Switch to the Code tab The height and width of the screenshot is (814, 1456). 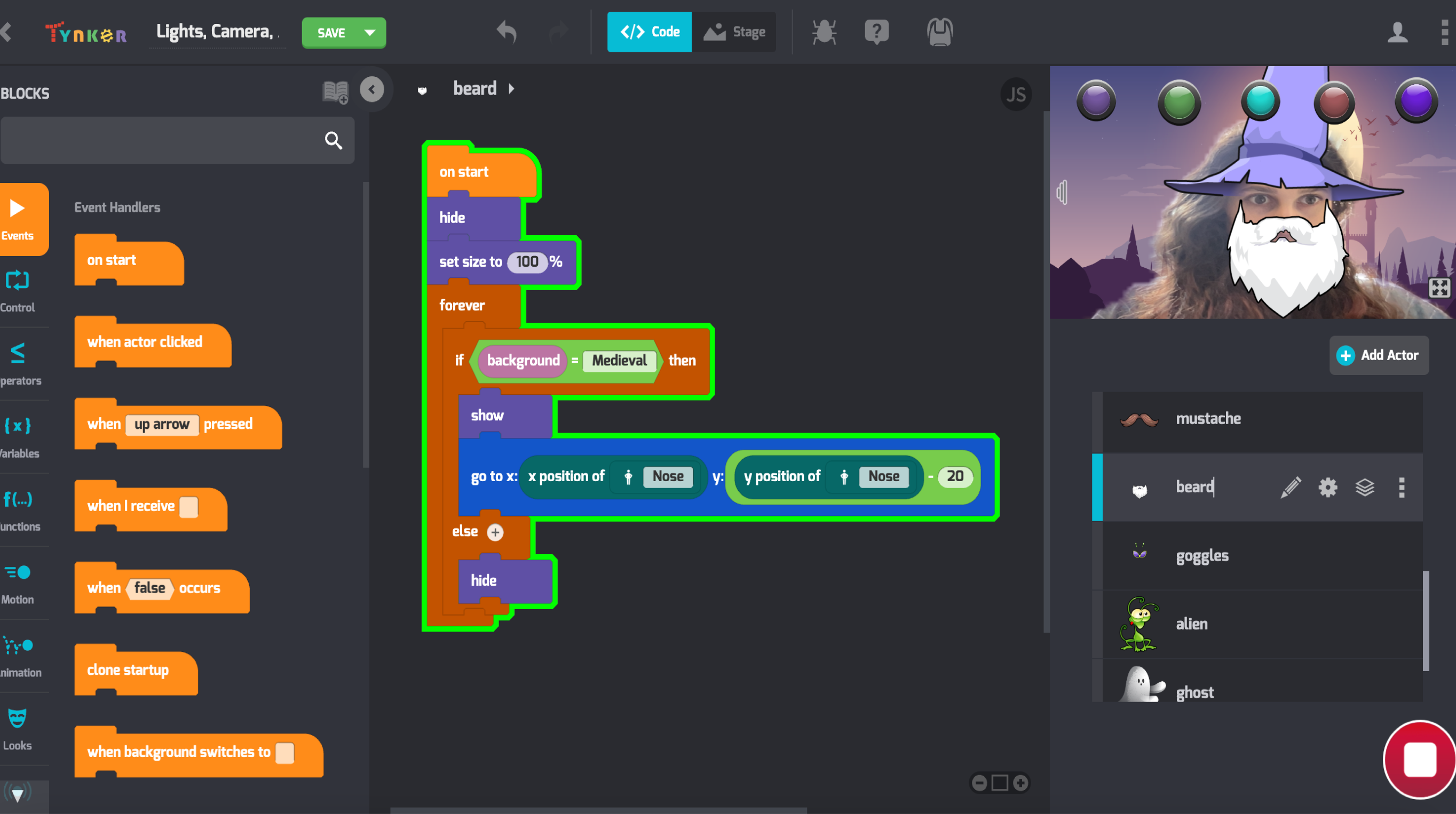pyautogui.click(x=650, y=31)
